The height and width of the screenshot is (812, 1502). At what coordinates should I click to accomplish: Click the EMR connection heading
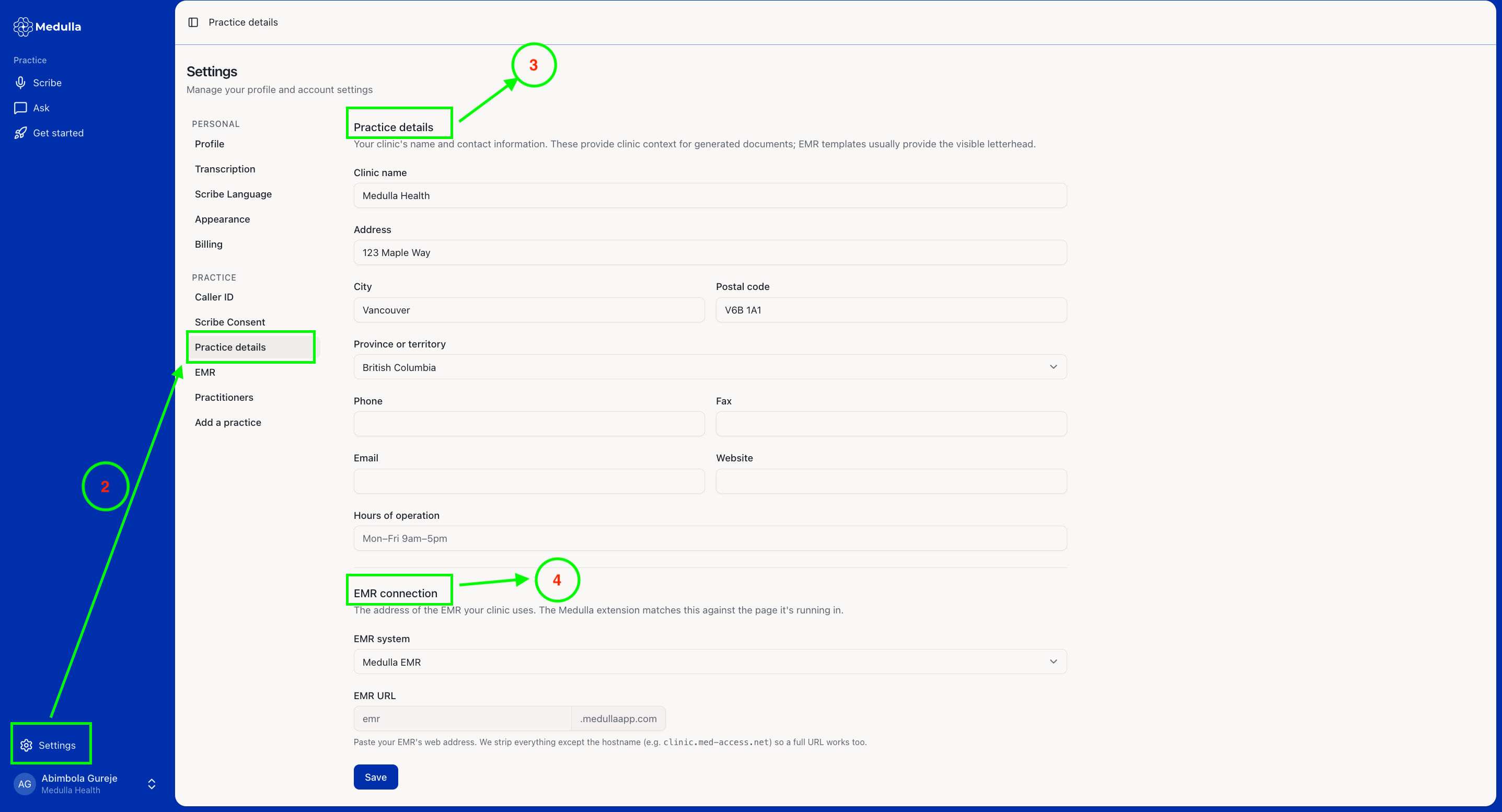point(395,594)
